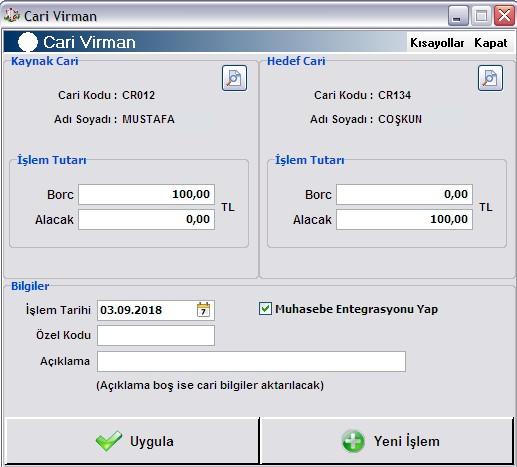Click the Cari Virman title bar app icon
This screenshot has width=517, height=467.
pos(12,15)
